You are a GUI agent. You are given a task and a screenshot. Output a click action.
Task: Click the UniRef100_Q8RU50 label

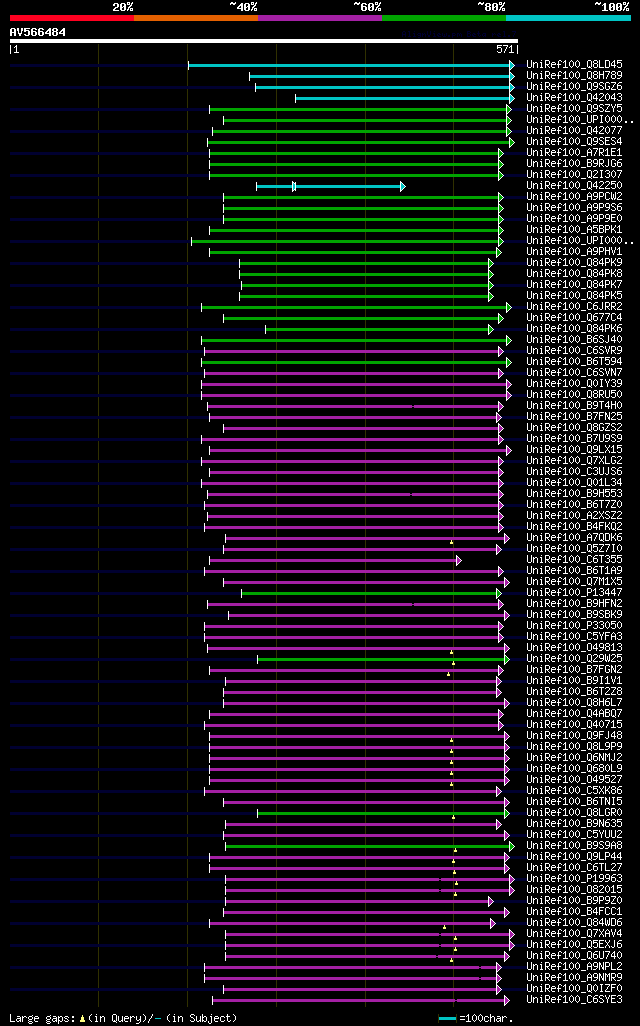pyautogui.click(x=575, y=395)
